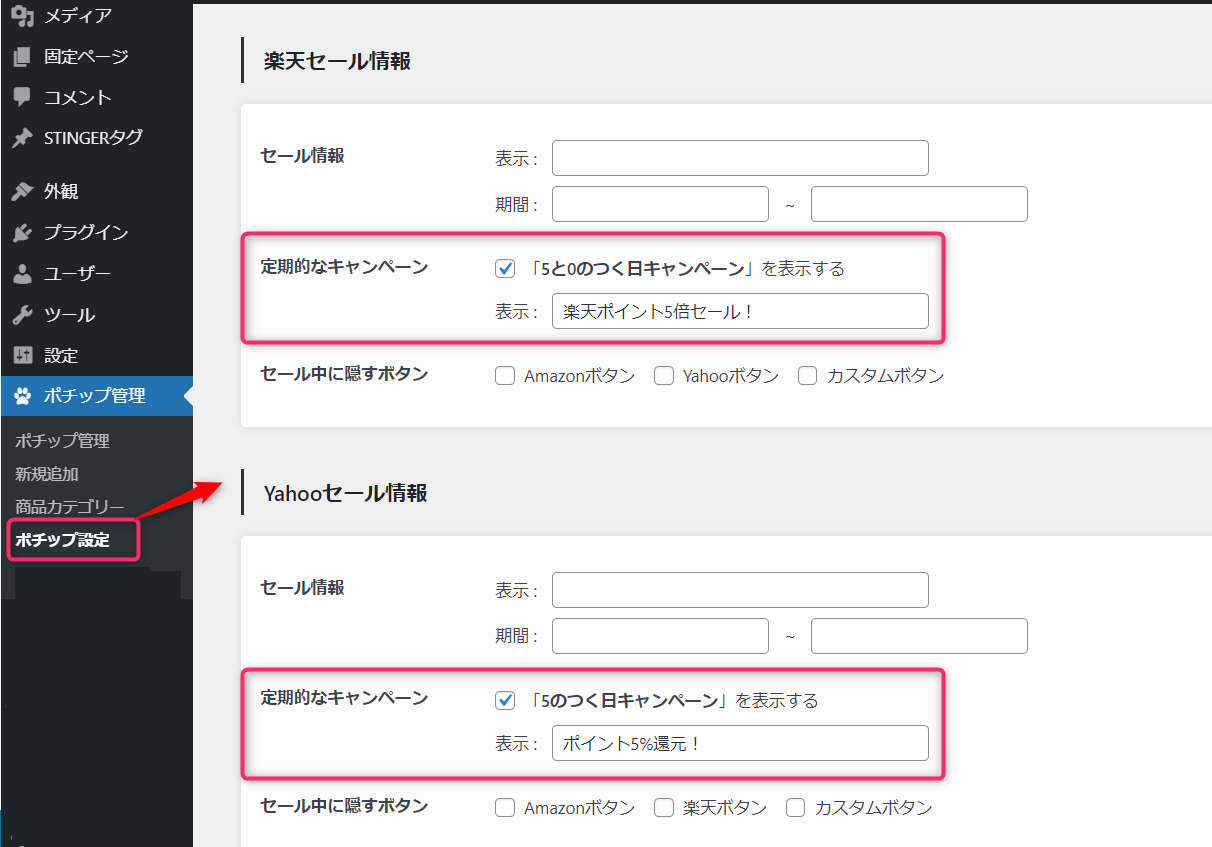Image resolution: width=1212 pixels, height=847 pixels.
Task: Focus 楽天 period start date field
Action: [660, 204]
